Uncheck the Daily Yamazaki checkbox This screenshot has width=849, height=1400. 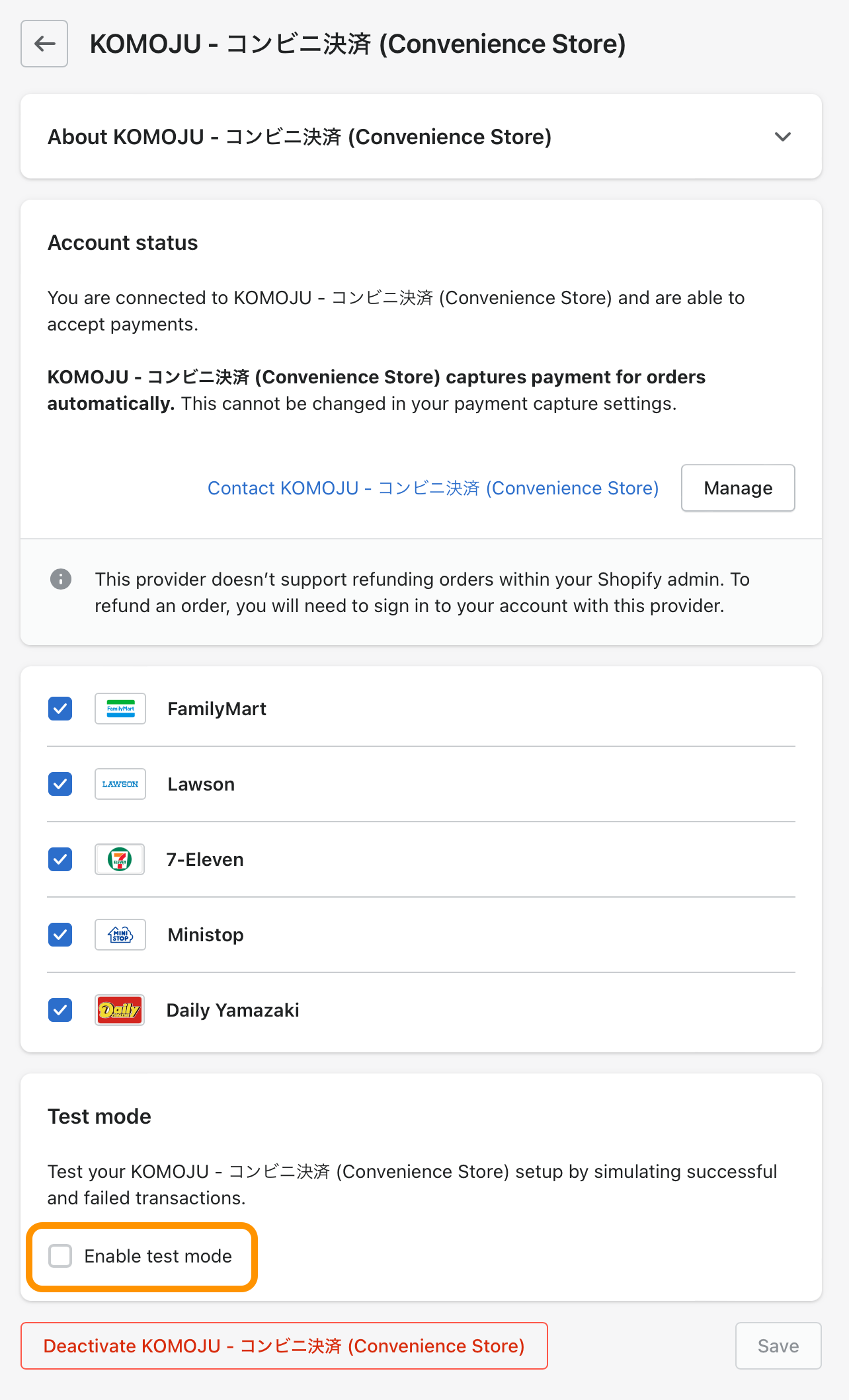[x=60, y=1010]
